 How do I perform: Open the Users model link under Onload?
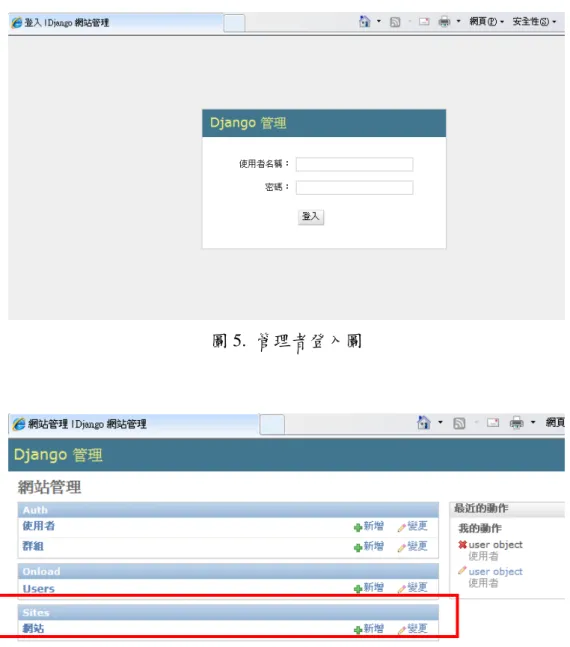tap(38, 589)
